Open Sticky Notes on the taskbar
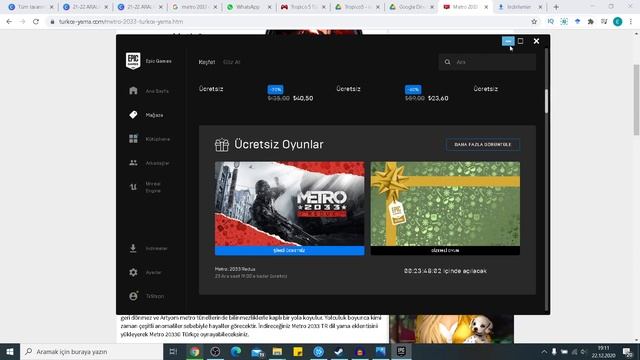The height and width of the screenshot is (360, 640). 298,351
